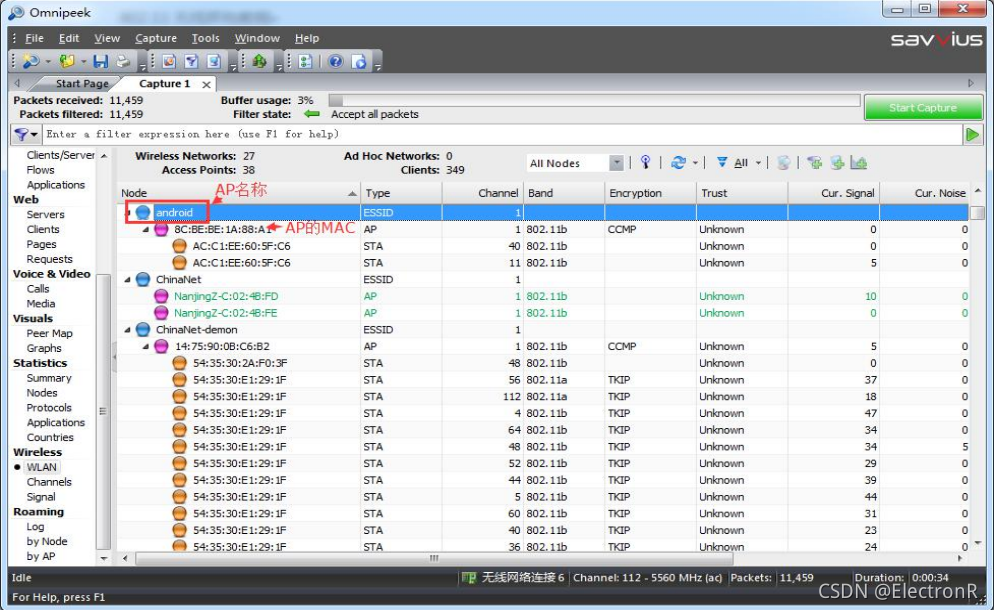994x610 pixels.
Task: Close the Capture 1 tab
Action: pos(206,84)
